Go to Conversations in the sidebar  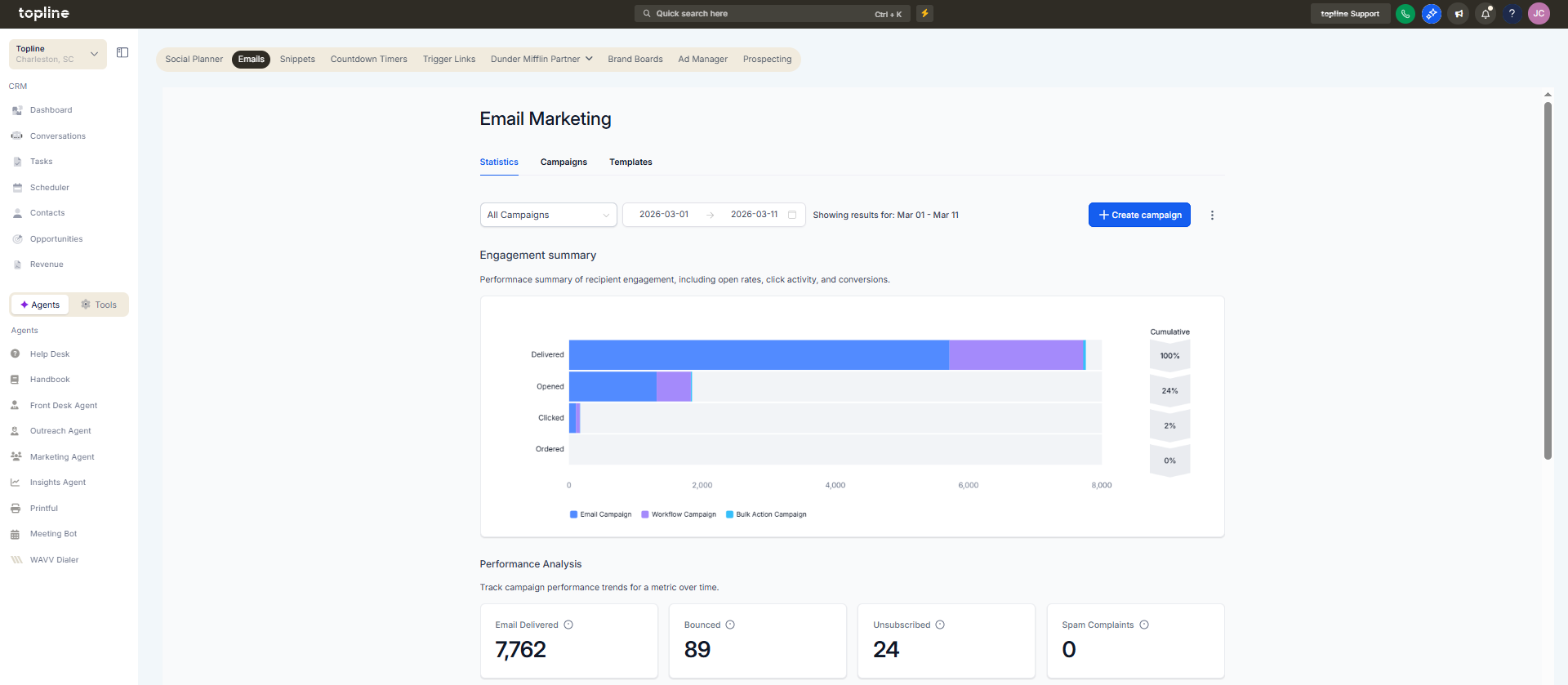pyautogui.click(x=57, y=136)
